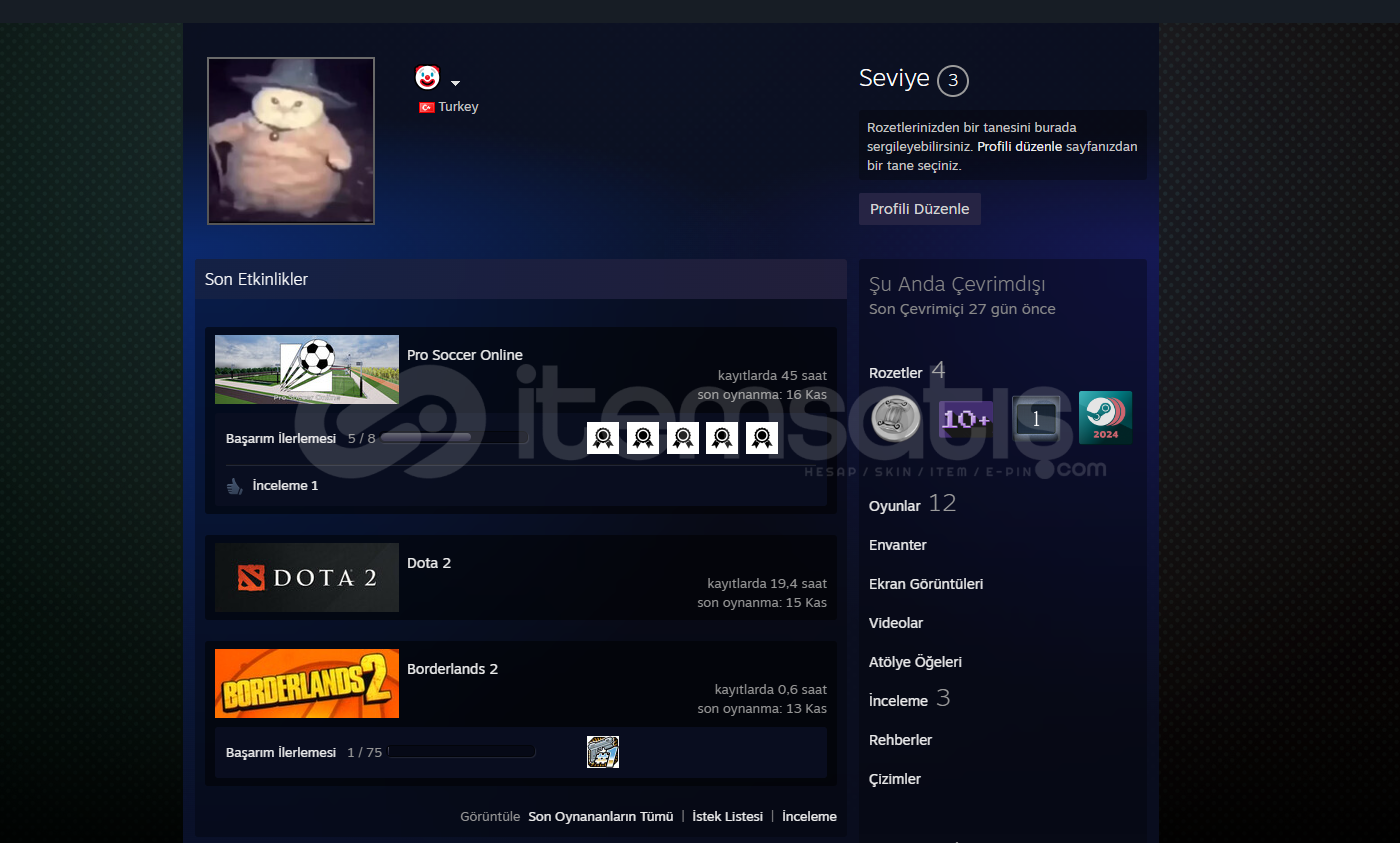Image resolution: width=1400 pixels, height=843 pixels.
Task: Click the Son Etkinlikler header
Action: (257, 280)
